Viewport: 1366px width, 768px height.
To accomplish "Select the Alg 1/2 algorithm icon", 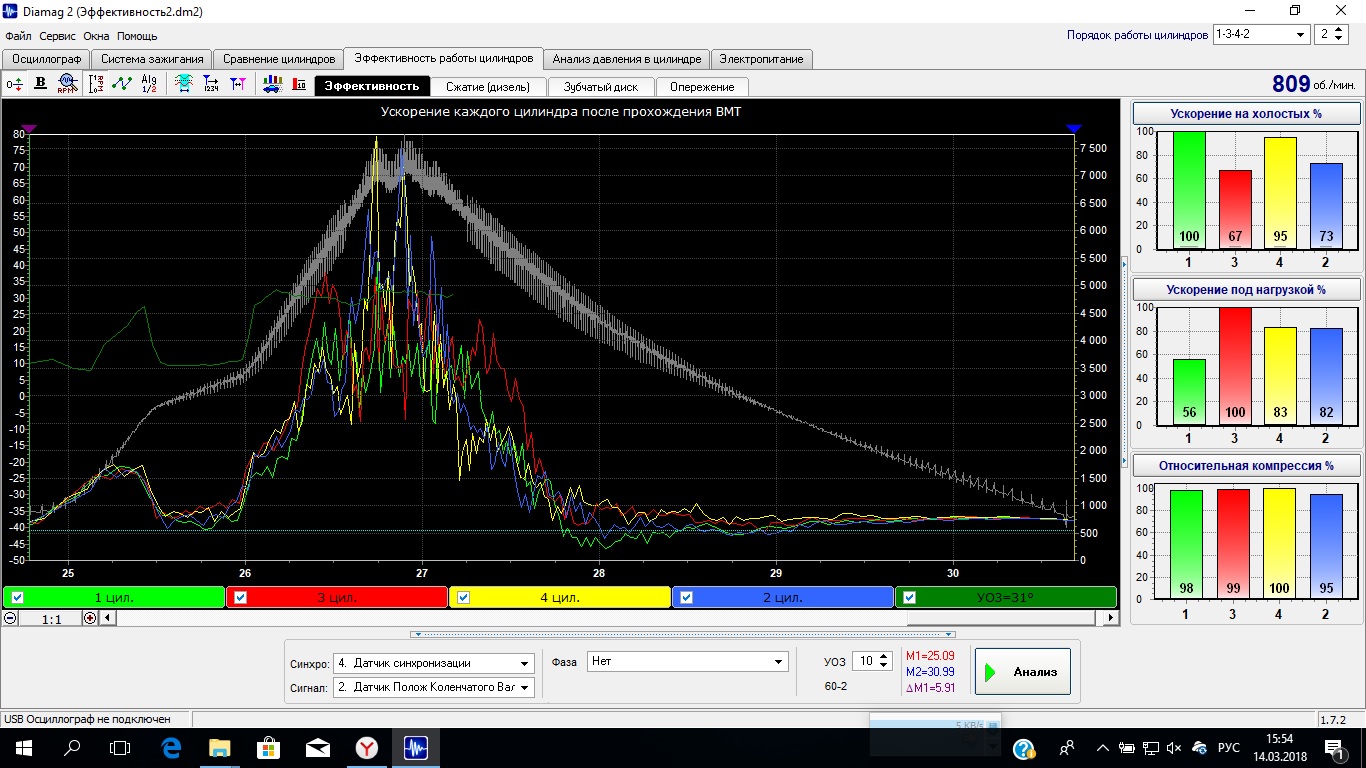I will tap(149, 84).
